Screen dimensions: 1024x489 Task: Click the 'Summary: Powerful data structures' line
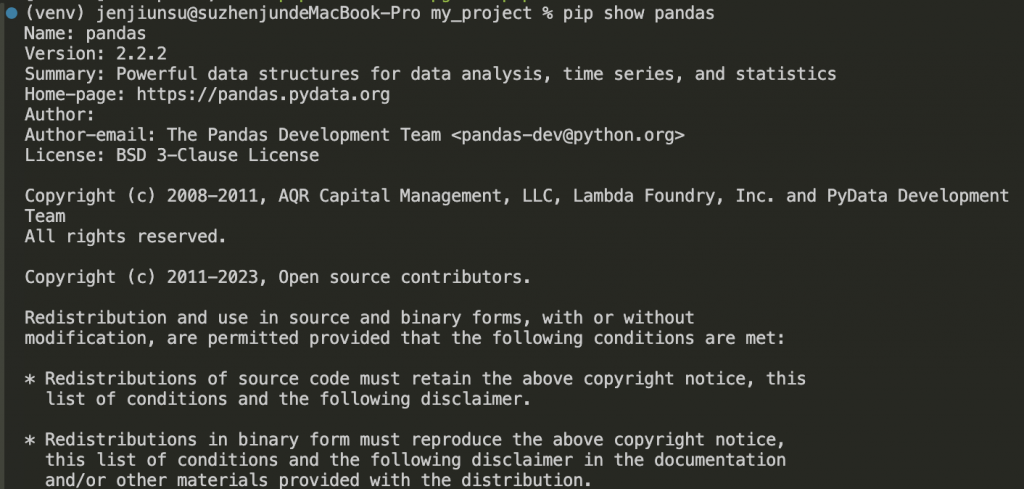click(430, 74)
